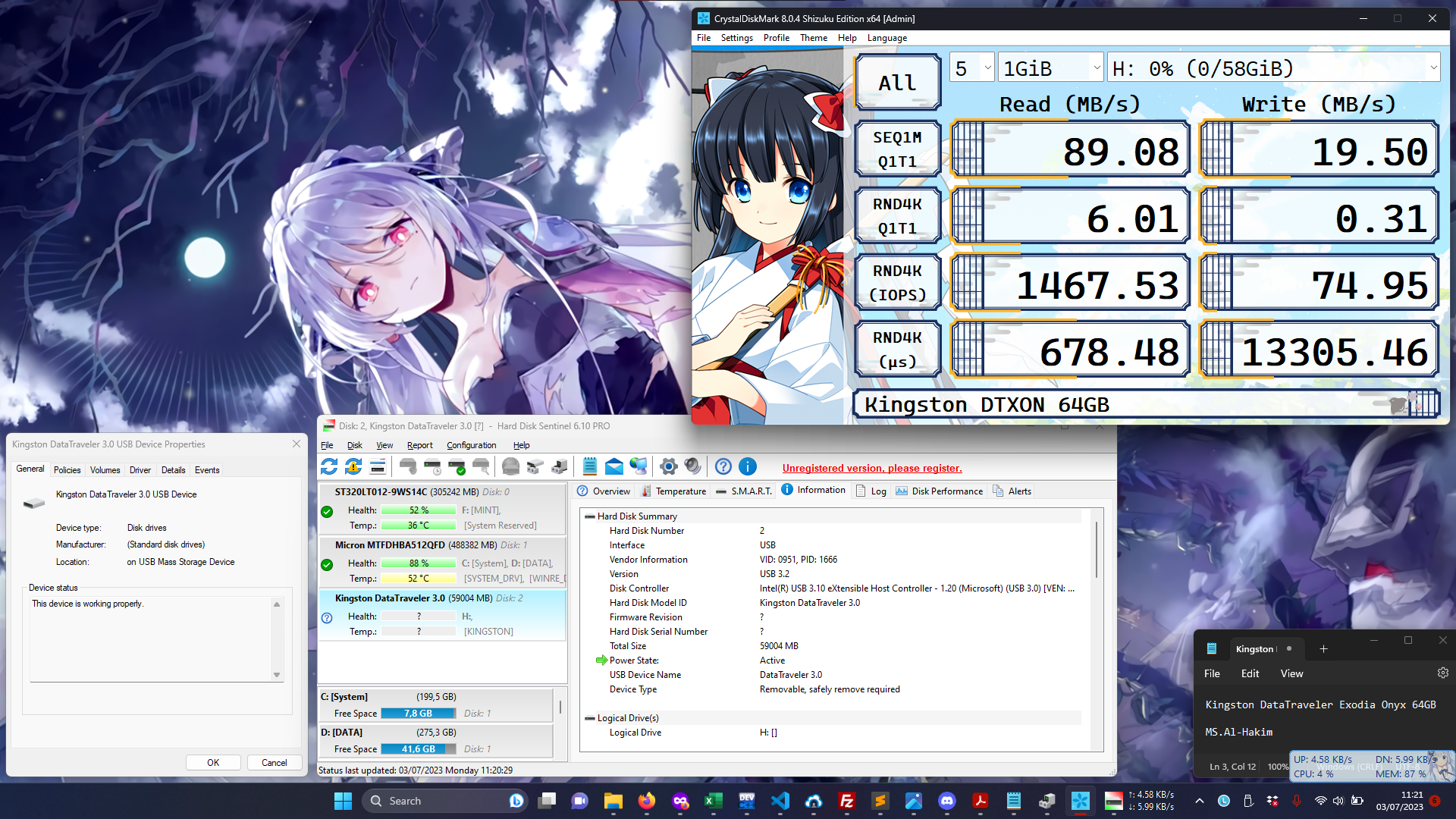Click the envelope e-mail icon in Hard Disk Sentinel
Screen dimensions: 1456x819
coord(614,466)
